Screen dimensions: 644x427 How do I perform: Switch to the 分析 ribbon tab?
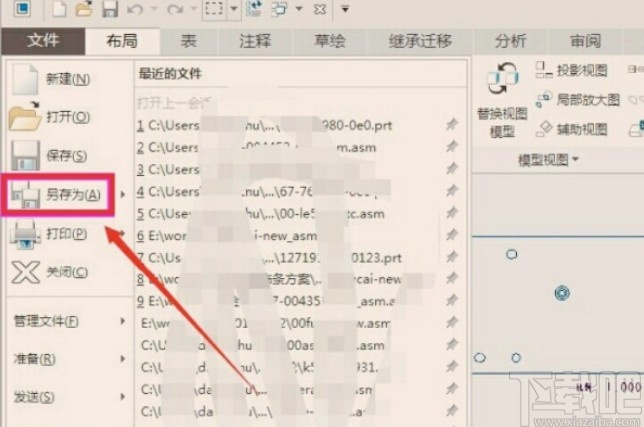(x=511, y=41)
